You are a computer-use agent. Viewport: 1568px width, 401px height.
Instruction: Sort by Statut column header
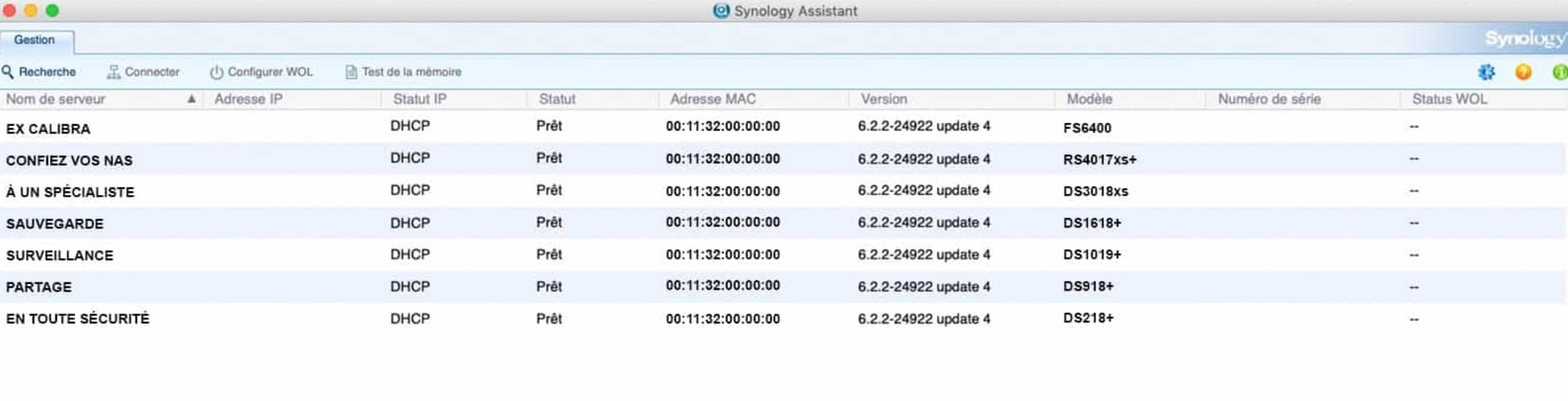557,99
